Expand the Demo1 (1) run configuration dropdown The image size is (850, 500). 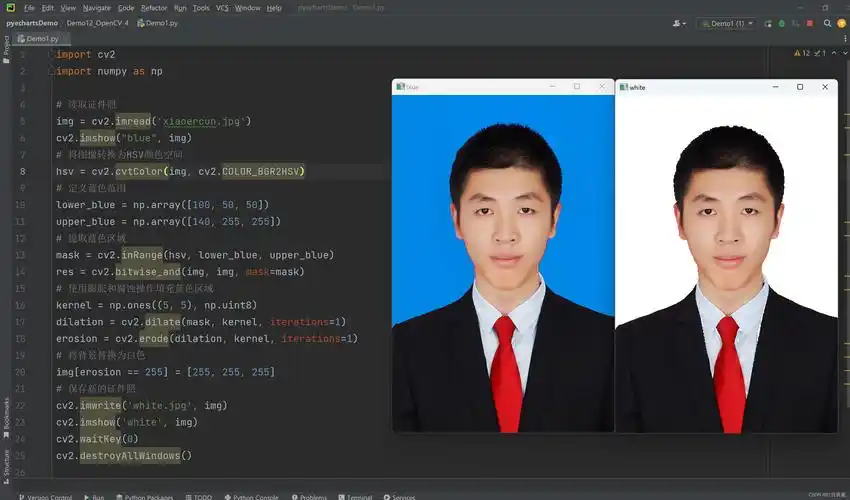click(x=732, y=23)
